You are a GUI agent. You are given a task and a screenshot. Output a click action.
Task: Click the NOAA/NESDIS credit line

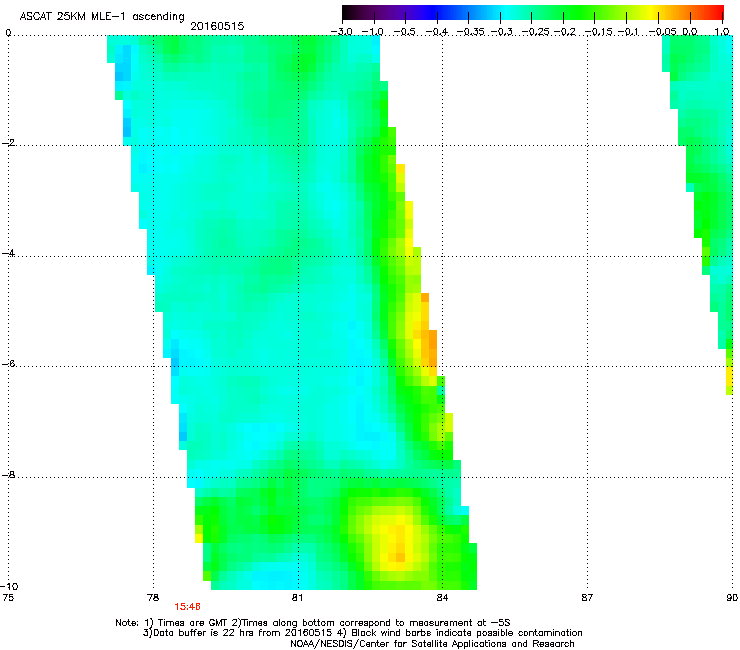tap(432, 644)
